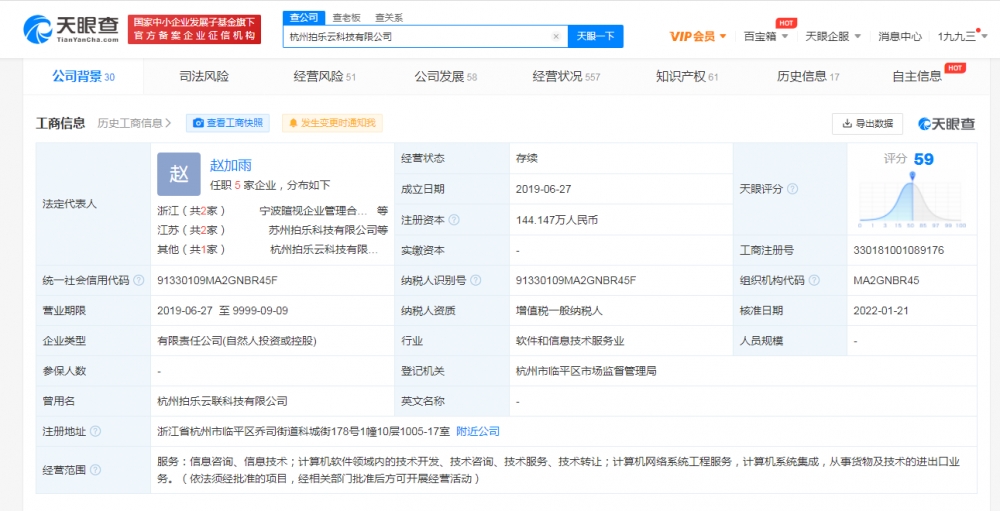Select the 公司发展 tab
Screen dimensions: 1000x511
(x=445, y=77)
